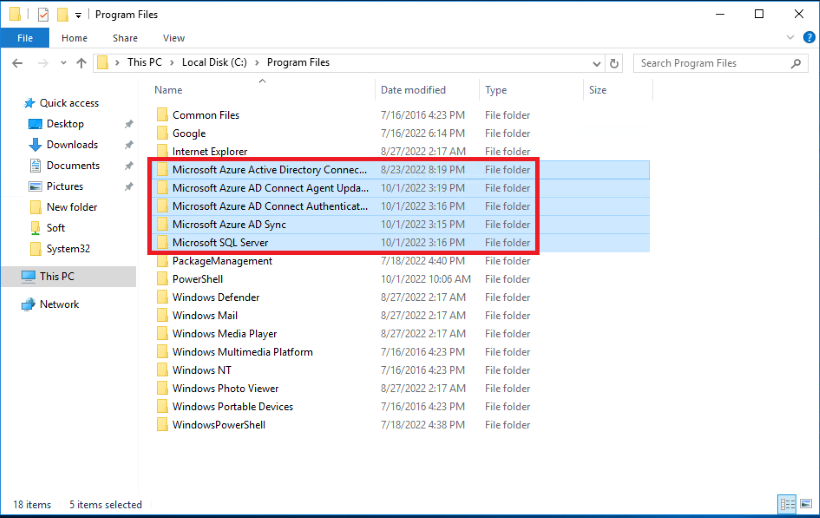Open Help with the question mark icon
The image size is (820, 518).
click(x=808, y=38)
